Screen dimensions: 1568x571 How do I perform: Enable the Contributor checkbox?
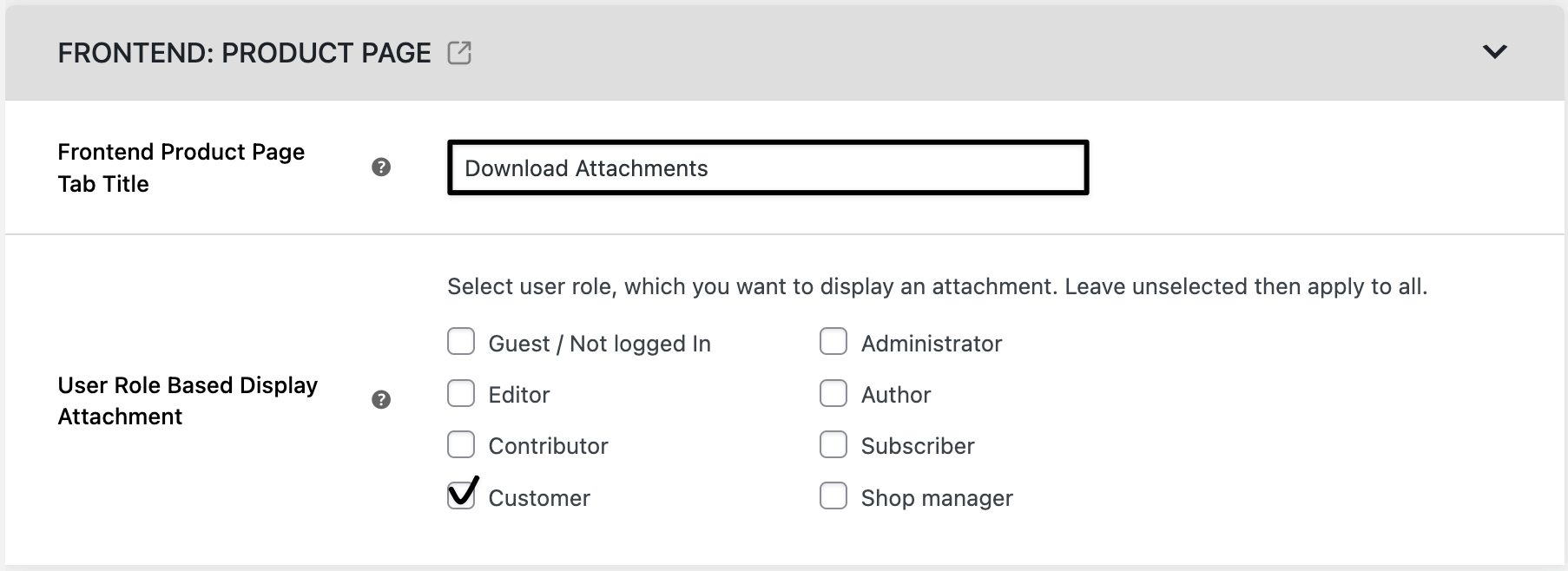click(x=461, y=444)
